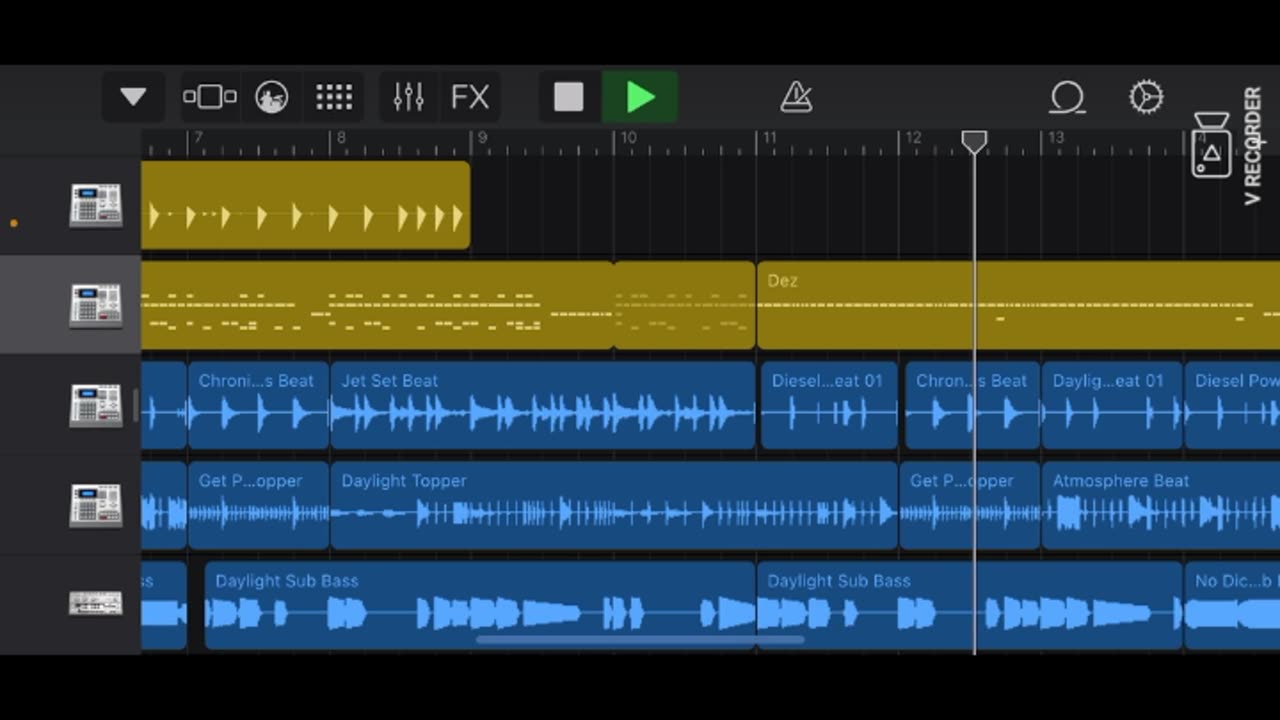Select the Daylight Topper region
Image resolution: width=1280 pixels, height=720 pixels.
[614, 505]
